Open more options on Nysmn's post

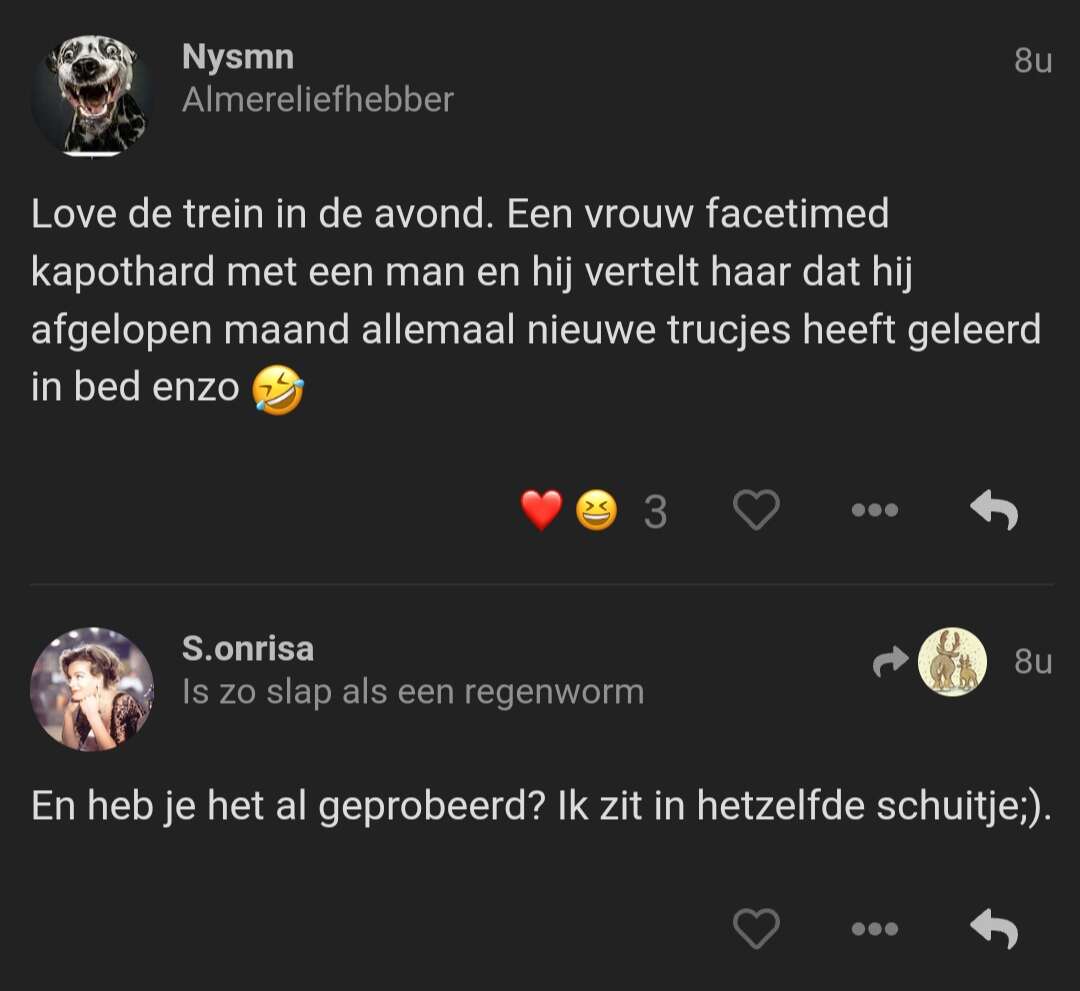(875, 510)
